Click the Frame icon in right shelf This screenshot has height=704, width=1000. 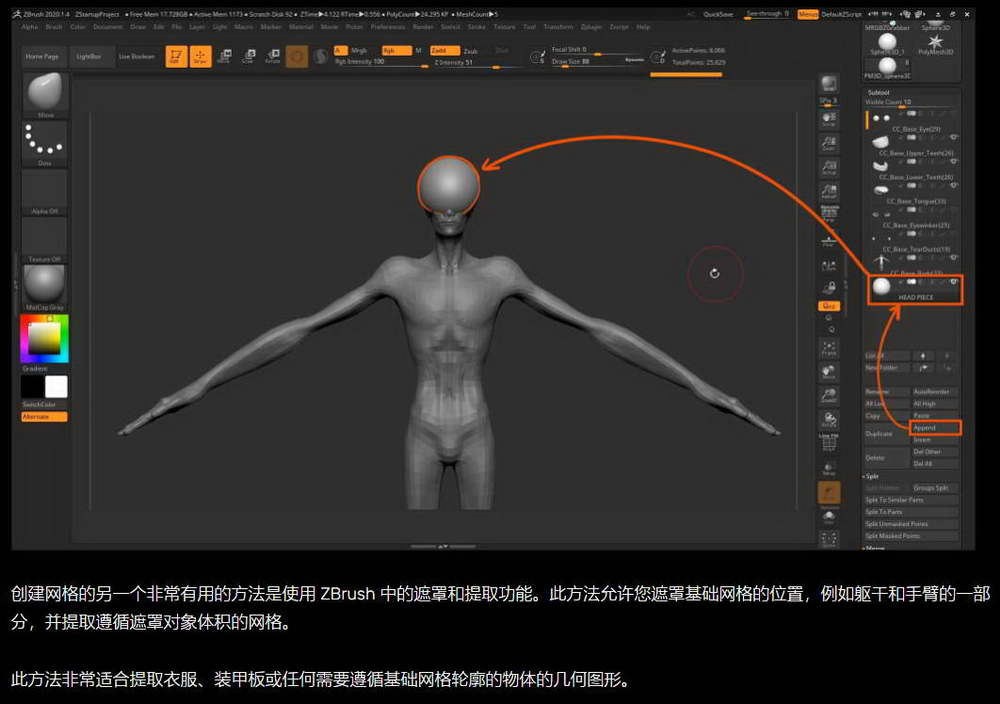tap(829, 348)
